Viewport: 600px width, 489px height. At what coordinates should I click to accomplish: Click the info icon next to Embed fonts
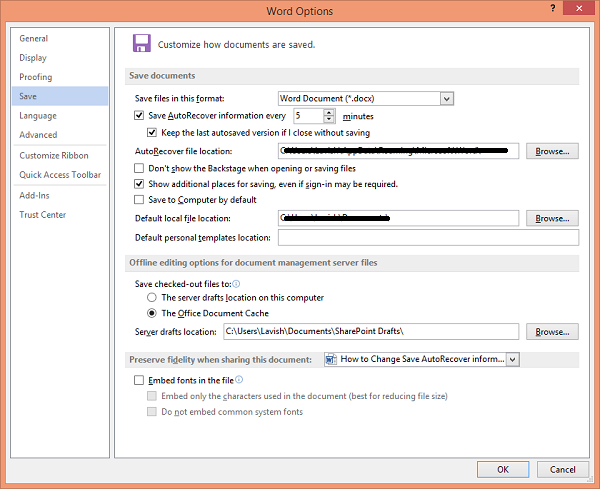[x=239, y=380]
